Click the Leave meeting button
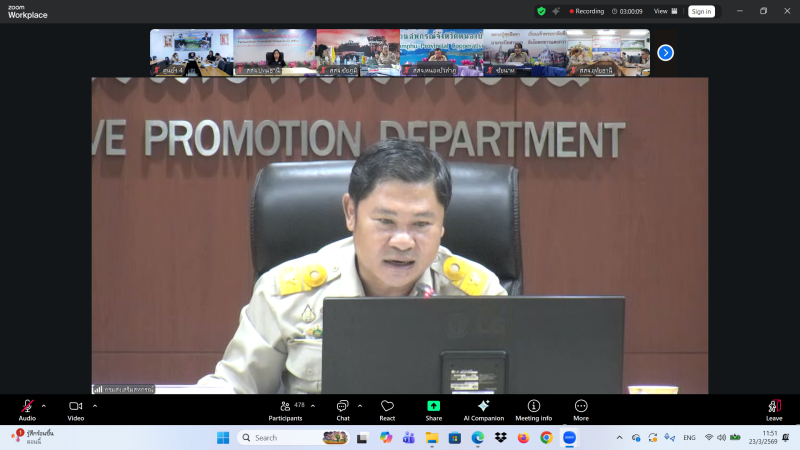The height and width of the screenshot is (450, 800). click(x=774, y=408)
